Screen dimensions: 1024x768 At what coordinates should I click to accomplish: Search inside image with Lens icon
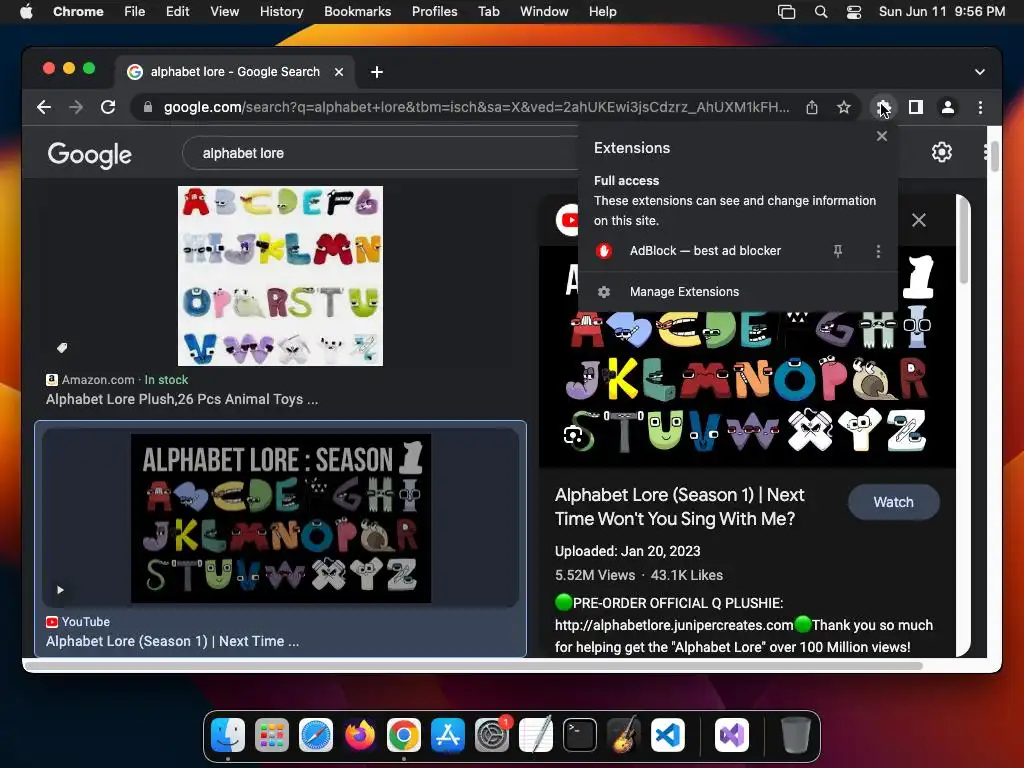coord(573,435)
